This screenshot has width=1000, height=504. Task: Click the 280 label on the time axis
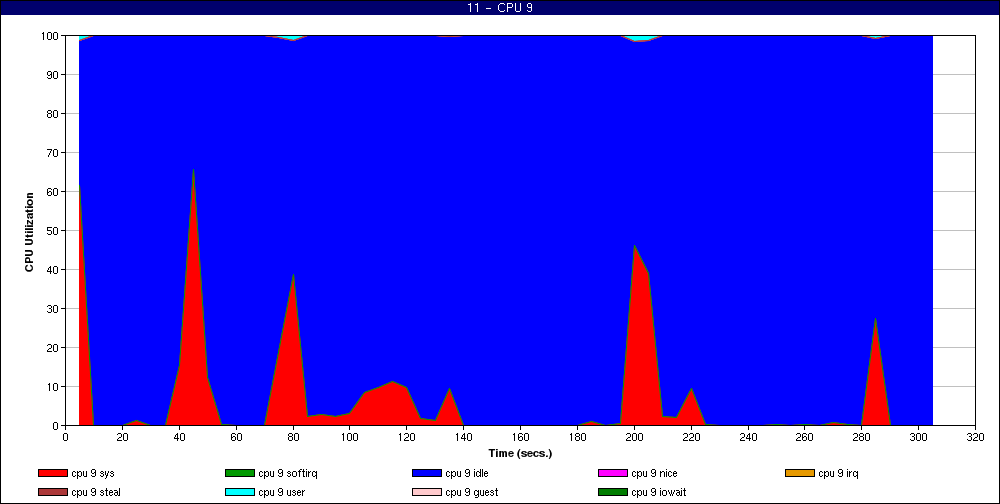point(862,437)
